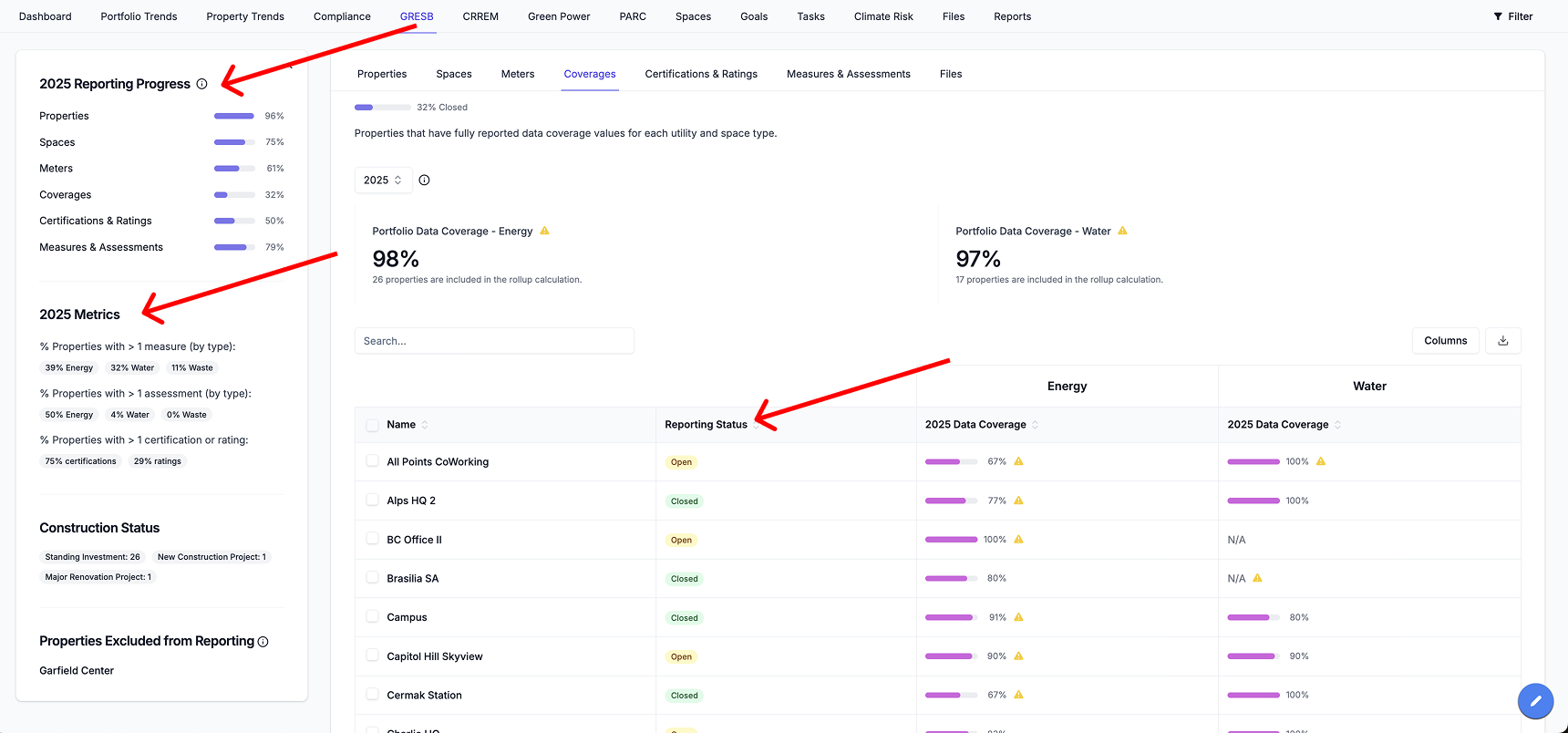Viewport: 1568px width, 733px height.
Task: Open the Climate Risk tab
Action: 883,16
